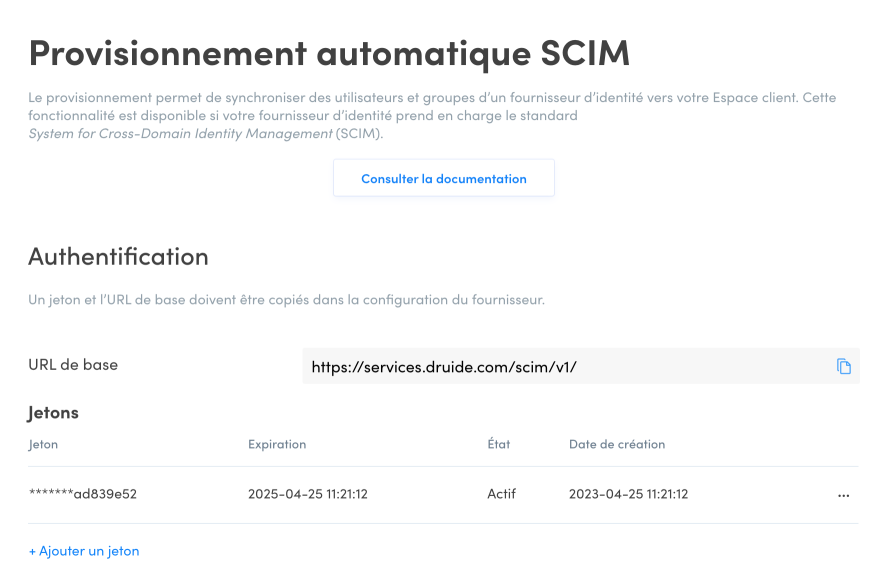Copy the base URL with the copy icon
The width and height of the screenshot is (896, 588).
point(843,366)
